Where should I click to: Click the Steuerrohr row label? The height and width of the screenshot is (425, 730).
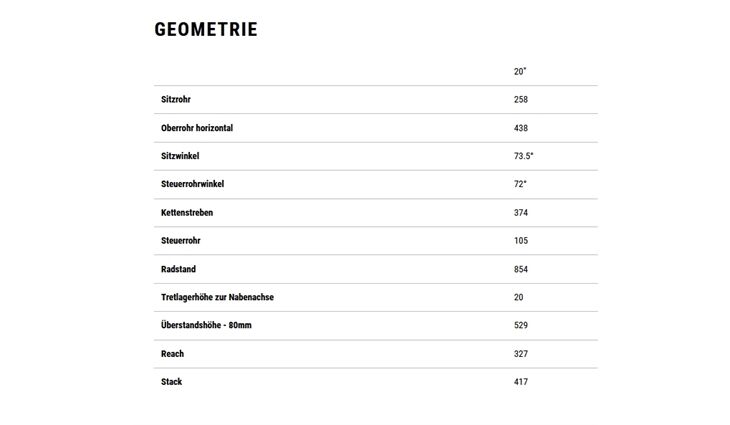tap(181, 241)
